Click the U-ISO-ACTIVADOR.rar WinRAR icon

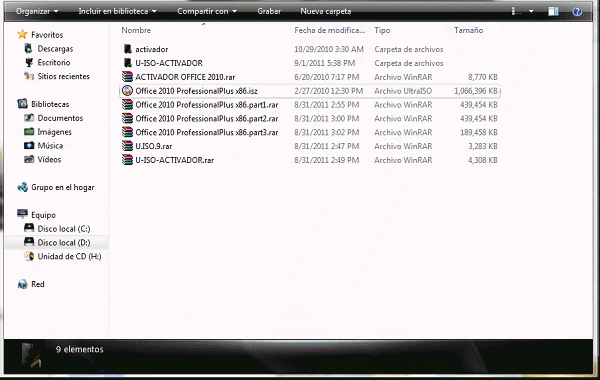[127, 160]
